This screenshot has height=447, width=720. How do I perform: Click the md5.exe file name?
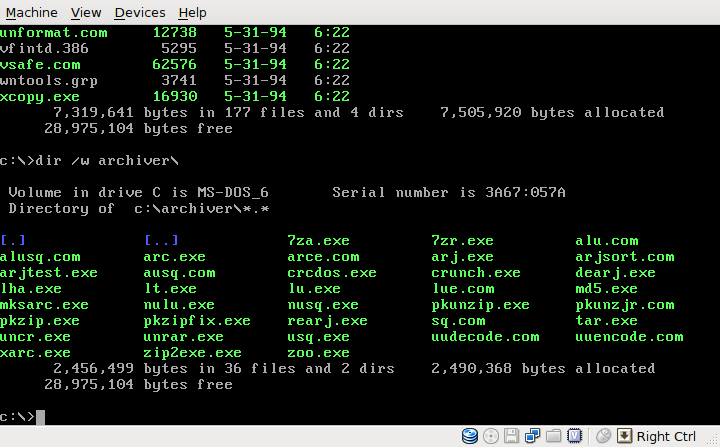point(607,289)
